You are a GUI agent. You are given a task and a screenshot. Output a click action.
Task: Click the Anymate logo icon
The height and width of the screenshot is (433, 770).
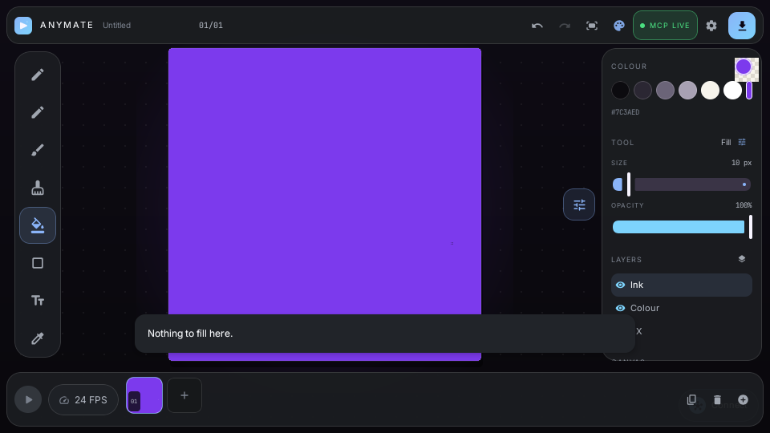point(23,25)
